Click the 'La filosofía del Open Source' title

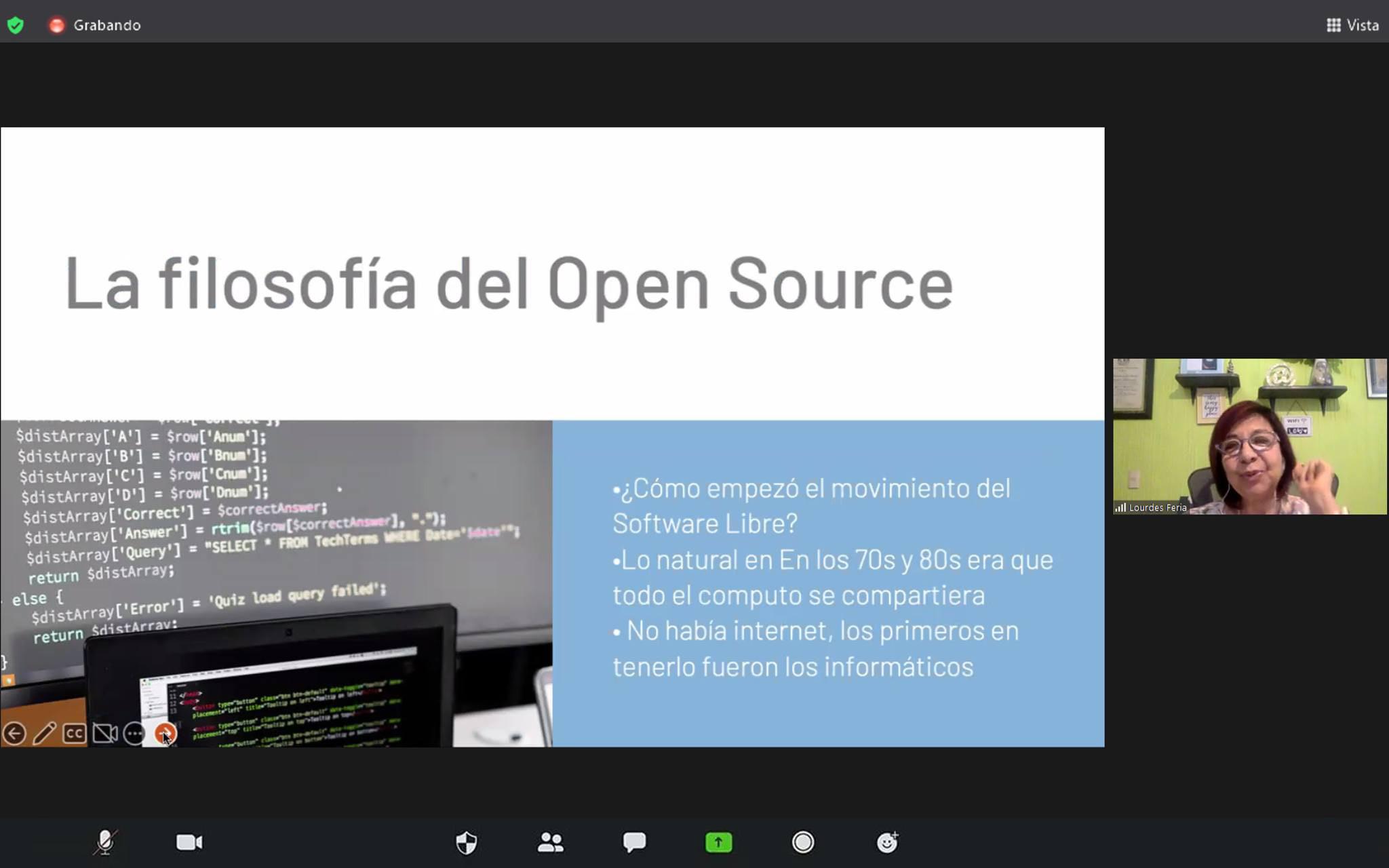pyautogui.click(x=509, y=283)
